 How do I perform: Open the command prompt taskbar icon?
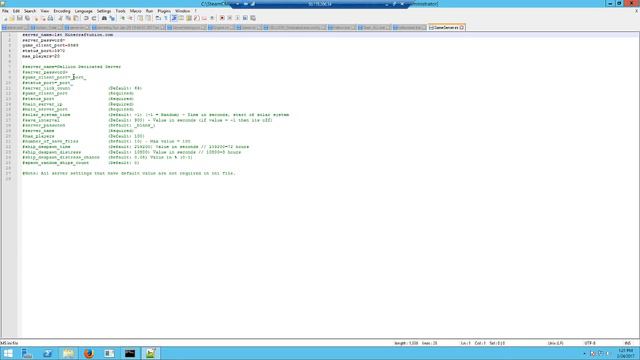point(130,353)
